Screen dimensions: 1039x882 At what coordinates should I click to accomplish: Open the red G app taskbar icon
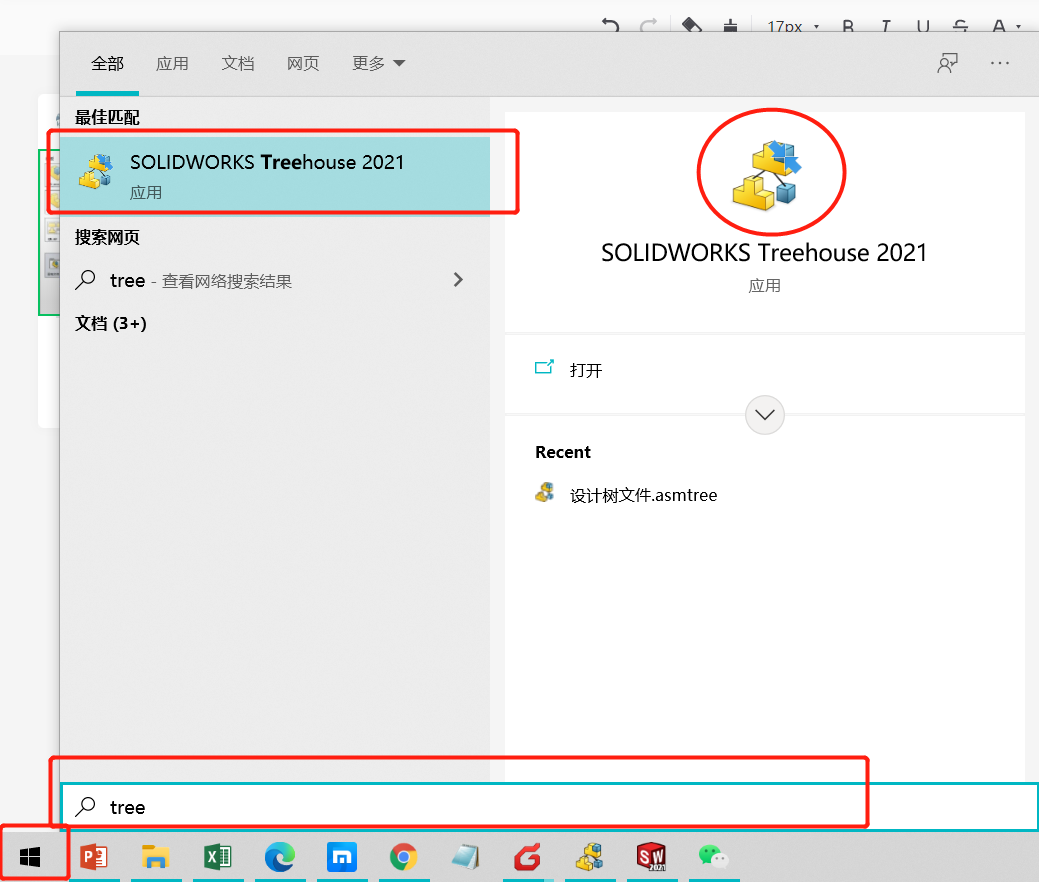click(527, 857)
